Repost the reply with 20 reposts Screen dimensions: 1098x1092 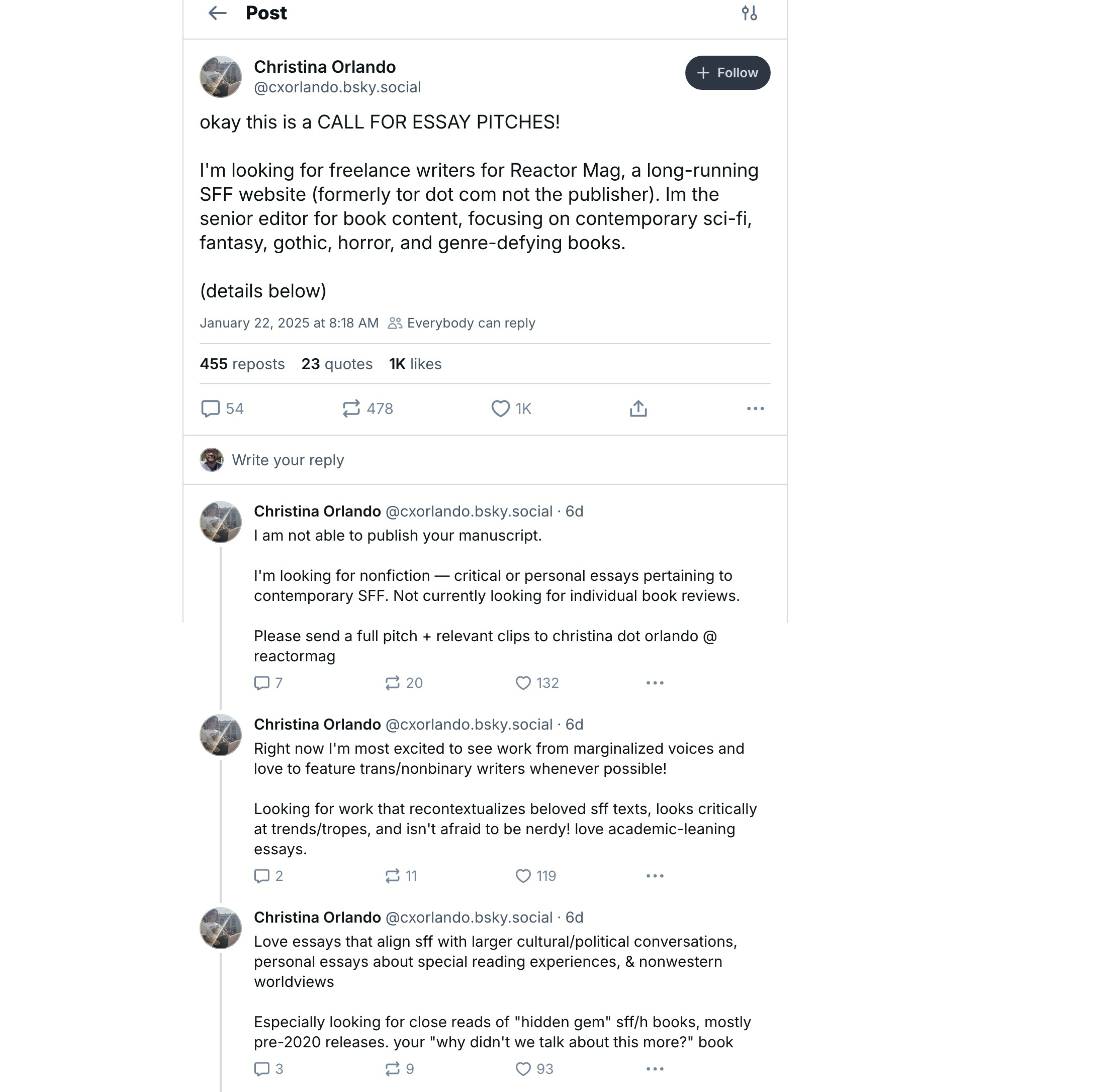[393, 683]
